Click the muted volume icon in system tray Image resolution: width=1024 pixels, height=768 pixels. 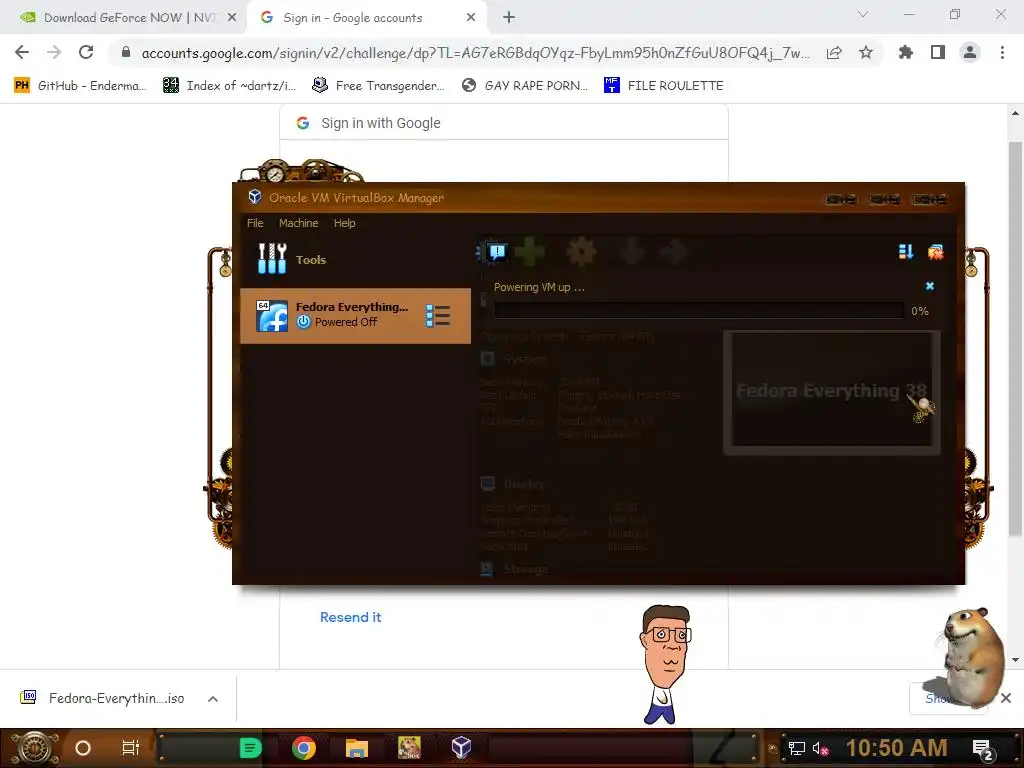820,748
